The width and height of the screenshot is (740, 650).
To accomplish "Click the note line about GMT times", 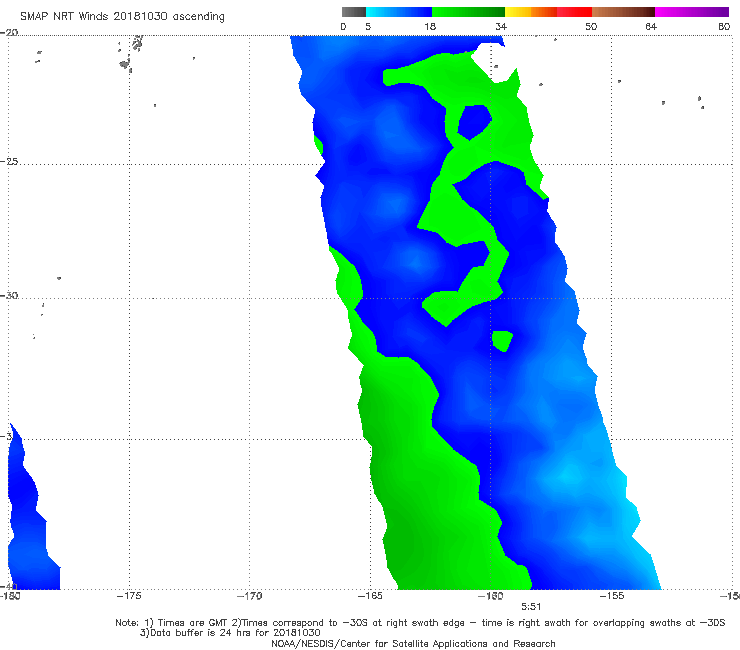I will pyautogui.click(x=420, y=623).
